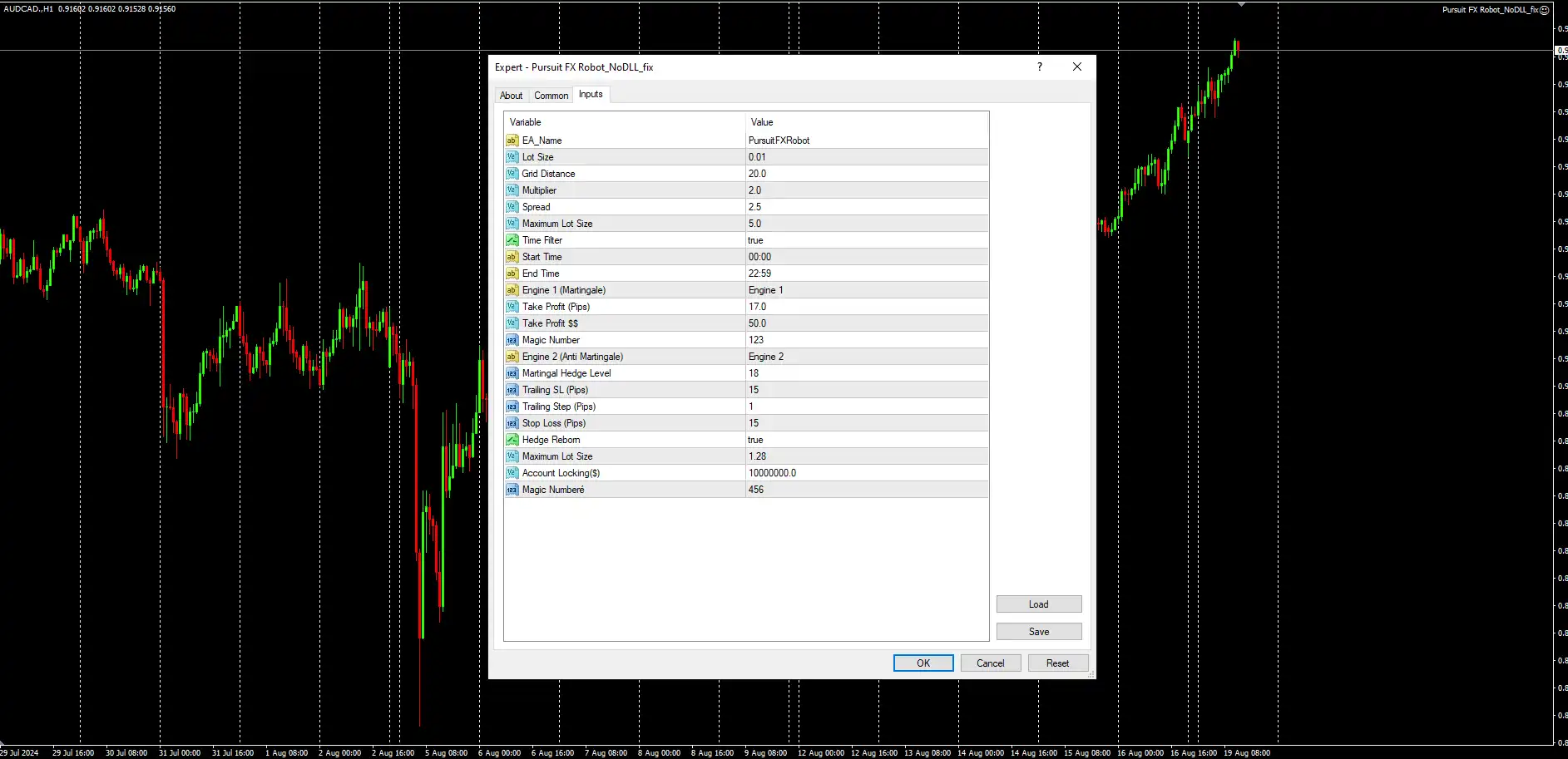This screenshot has height=759, width=1568.
Task: Click the Take Profit $$ value 50.0
Action: coord(757,323)
